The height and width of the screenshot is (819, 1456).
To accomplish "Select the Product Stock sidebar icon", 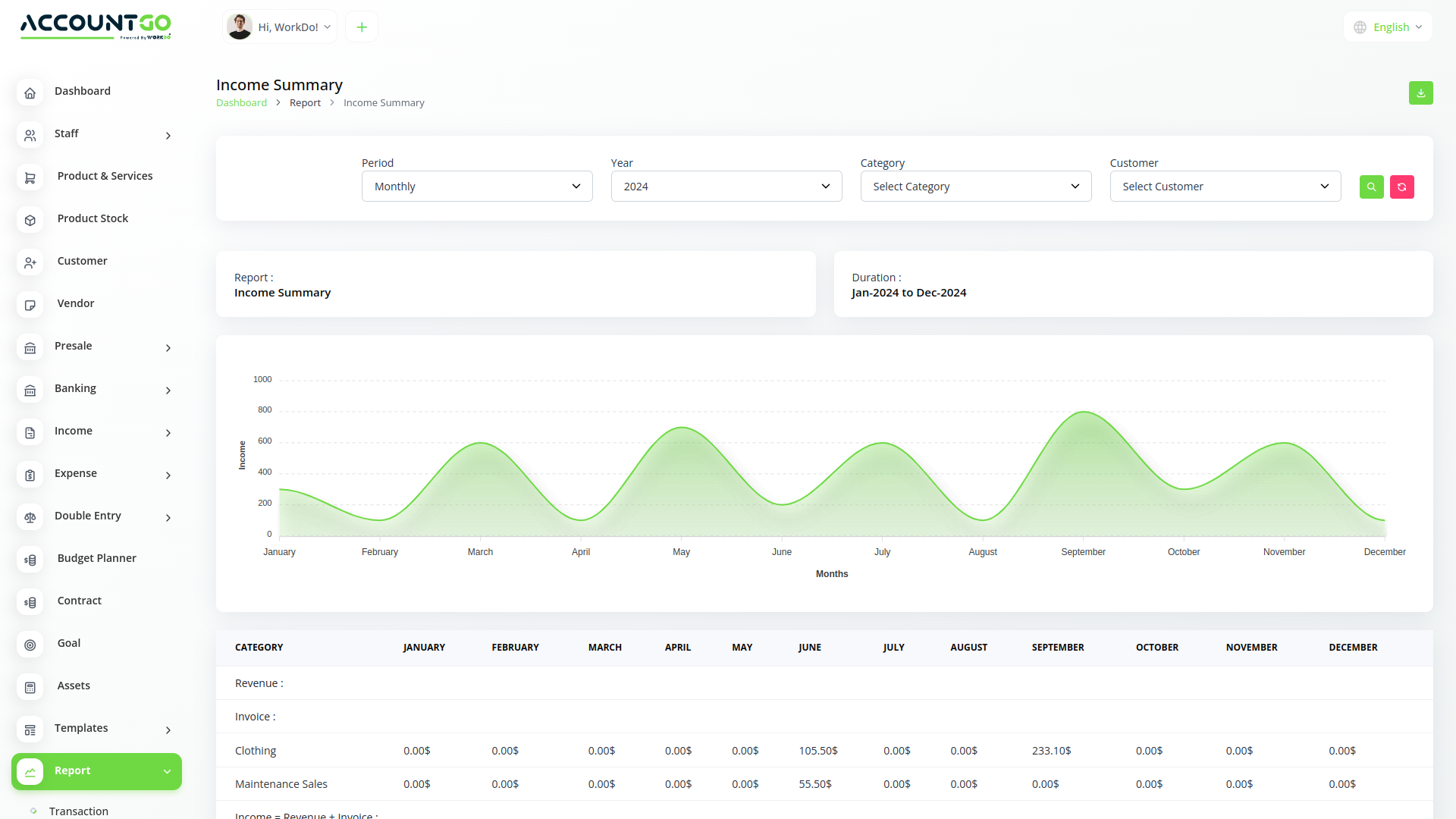I will click(30, 220).
